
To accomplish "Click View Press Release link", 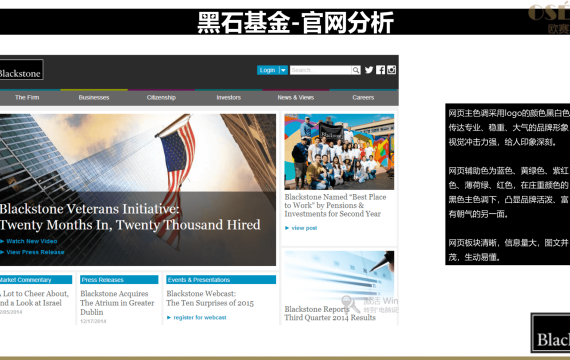I will click(35, 252).
